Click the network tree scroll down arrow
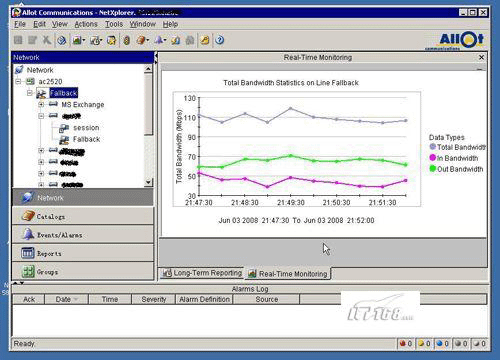 148,182
